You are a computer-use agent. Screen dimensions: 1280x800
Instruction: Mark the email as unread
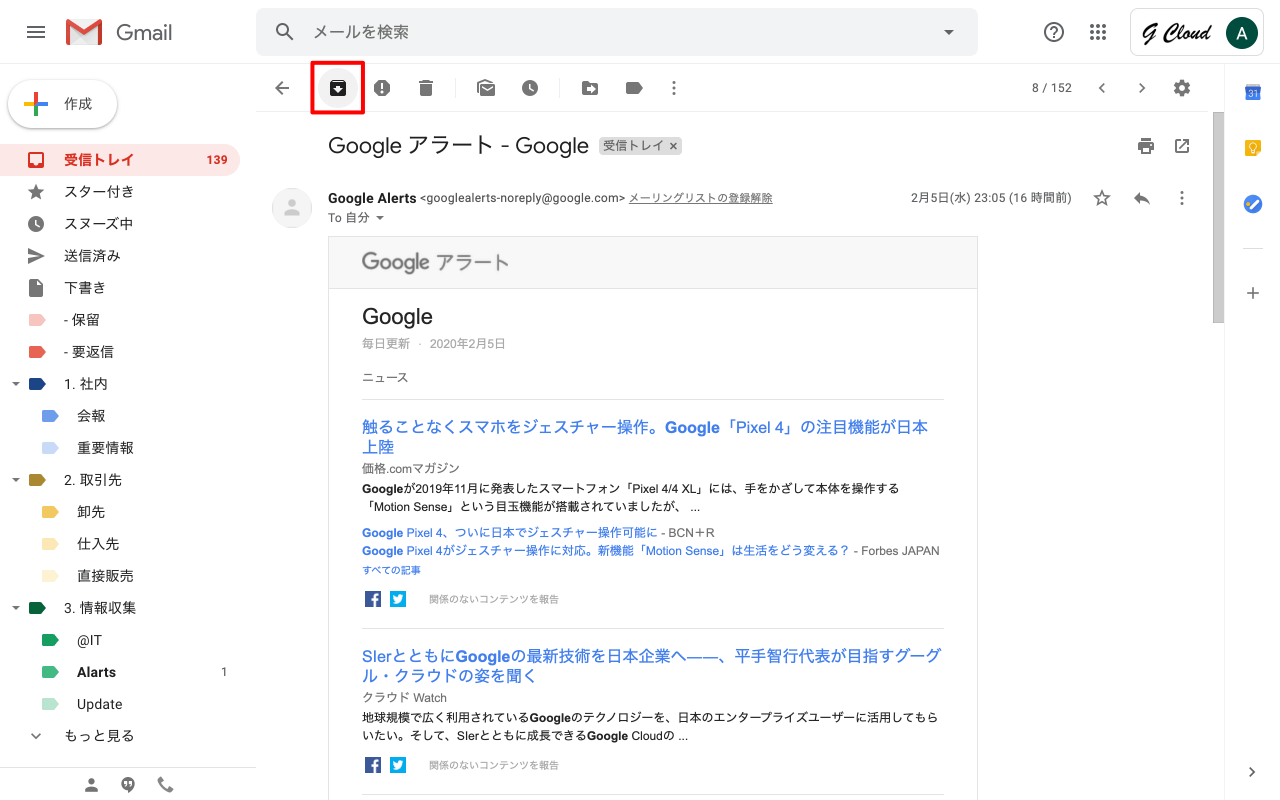[486, 88]
